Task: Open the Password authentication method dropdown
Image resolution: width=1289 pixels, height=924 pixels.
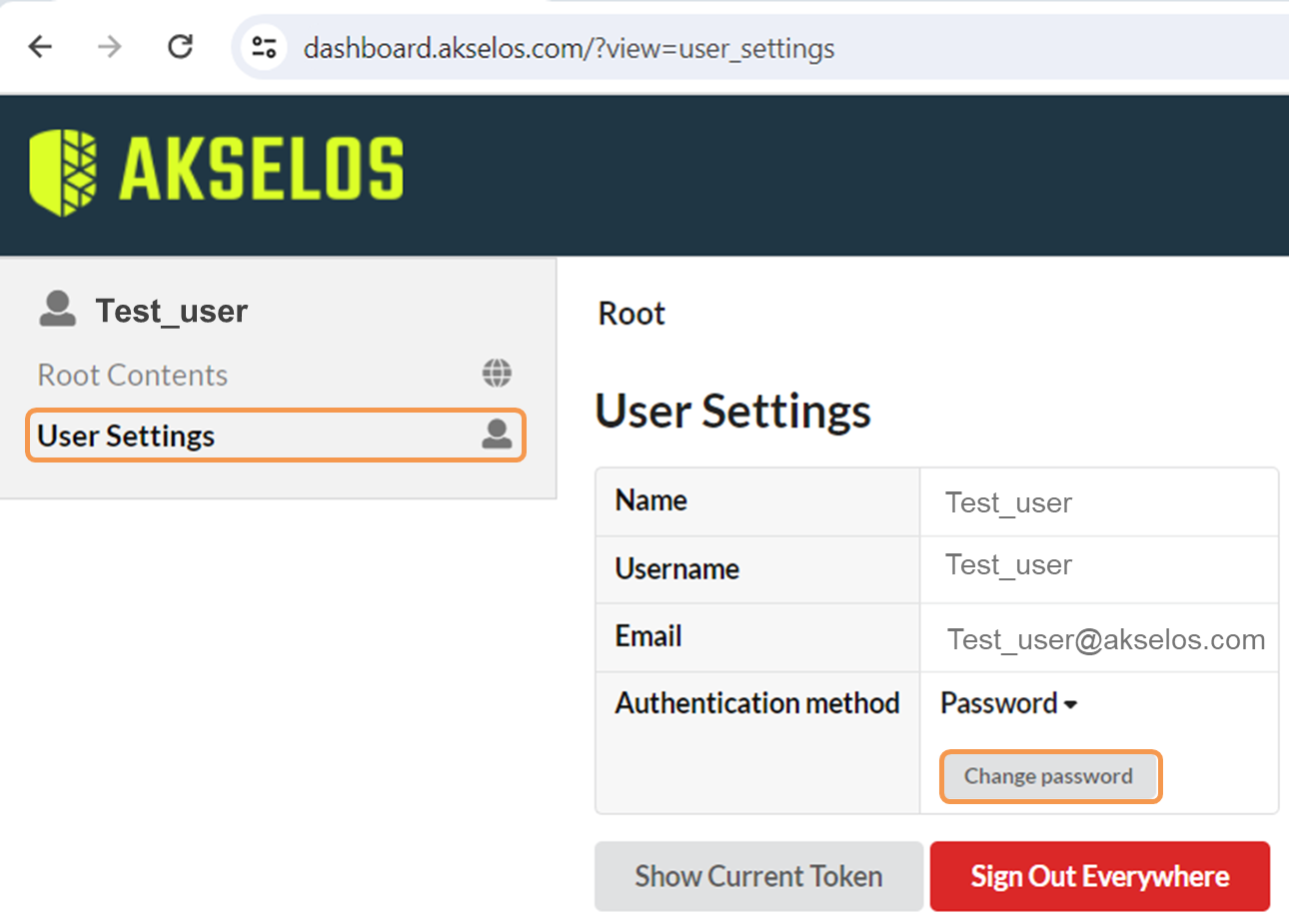Action: [1009, 703]
